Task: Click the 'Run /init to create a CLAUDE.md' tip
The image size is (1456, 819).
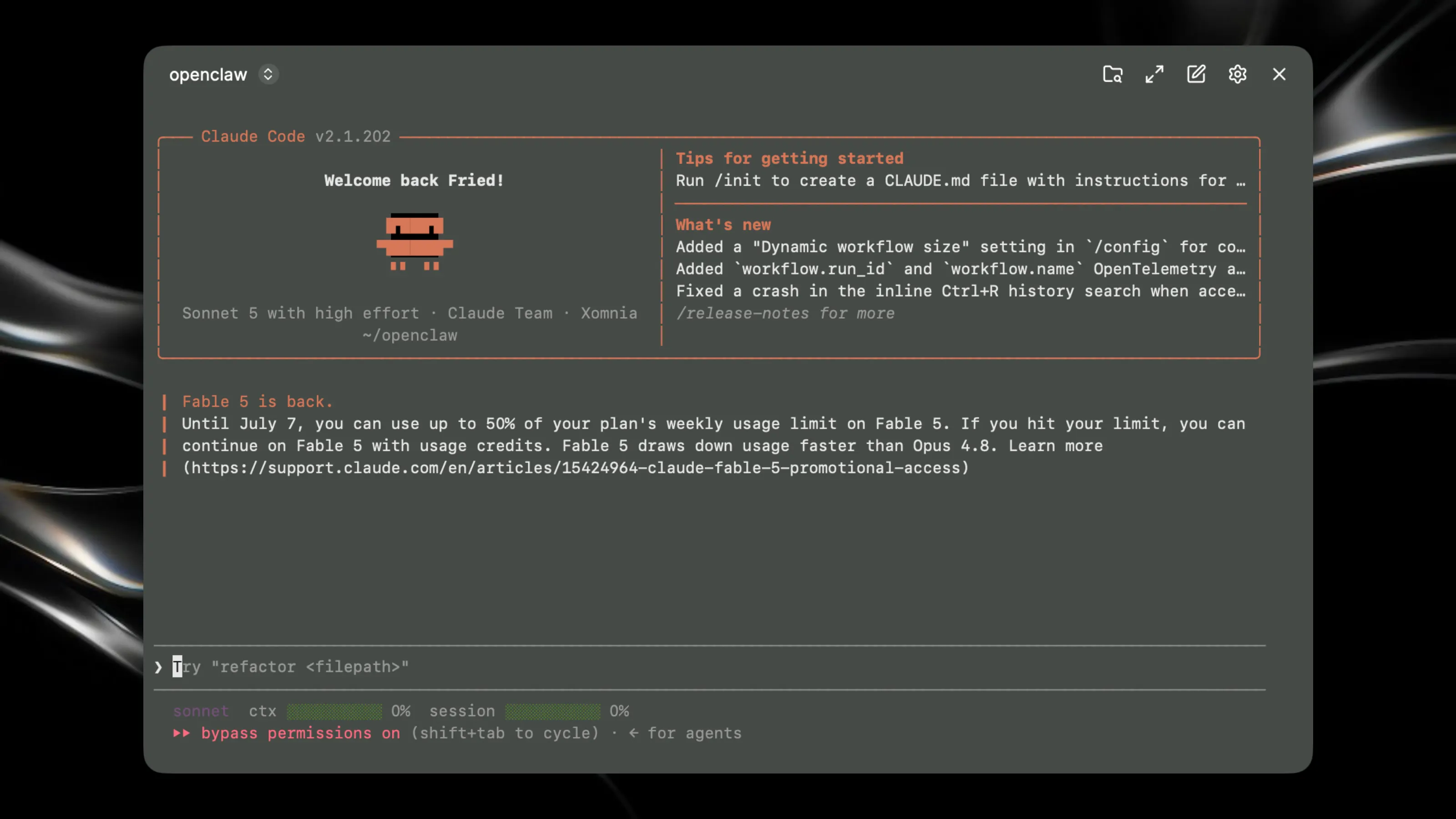Action: [x=961, y=180]
